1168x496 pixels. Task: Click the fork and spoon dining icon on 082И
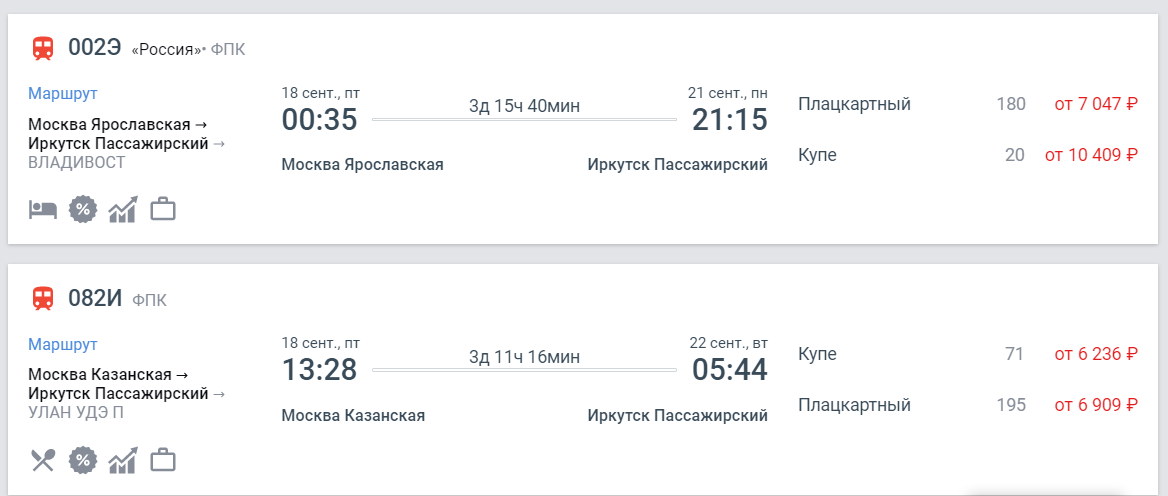[42, 460]
